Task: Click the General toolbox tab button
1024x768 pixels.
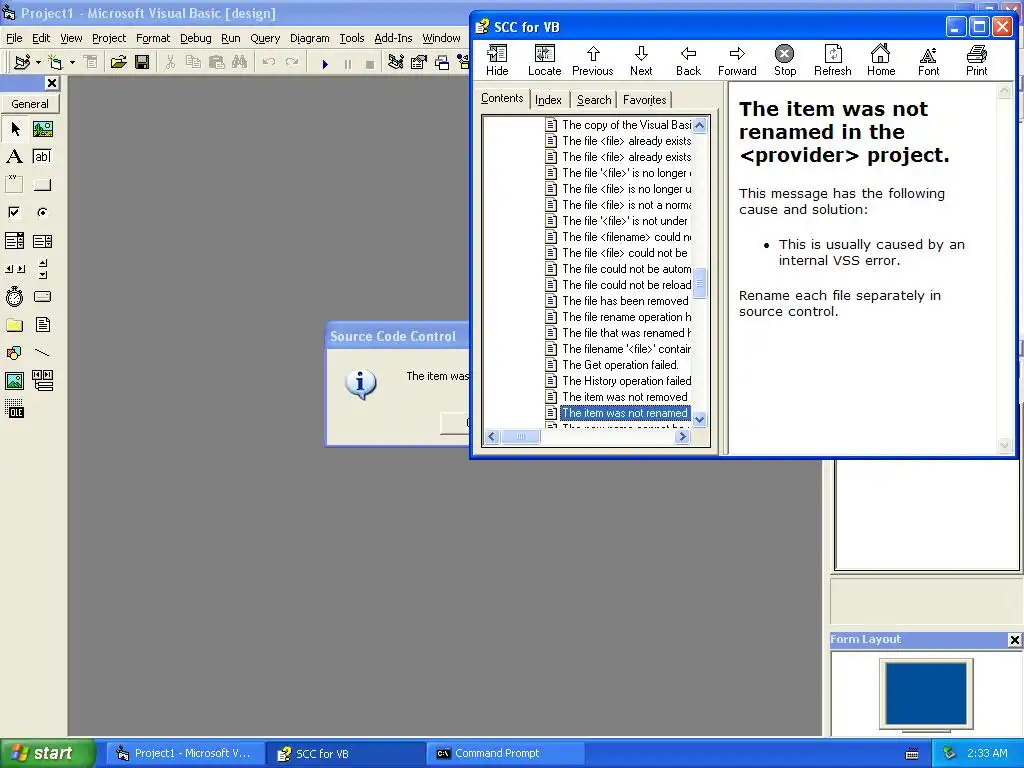Action: click(30, 104)
